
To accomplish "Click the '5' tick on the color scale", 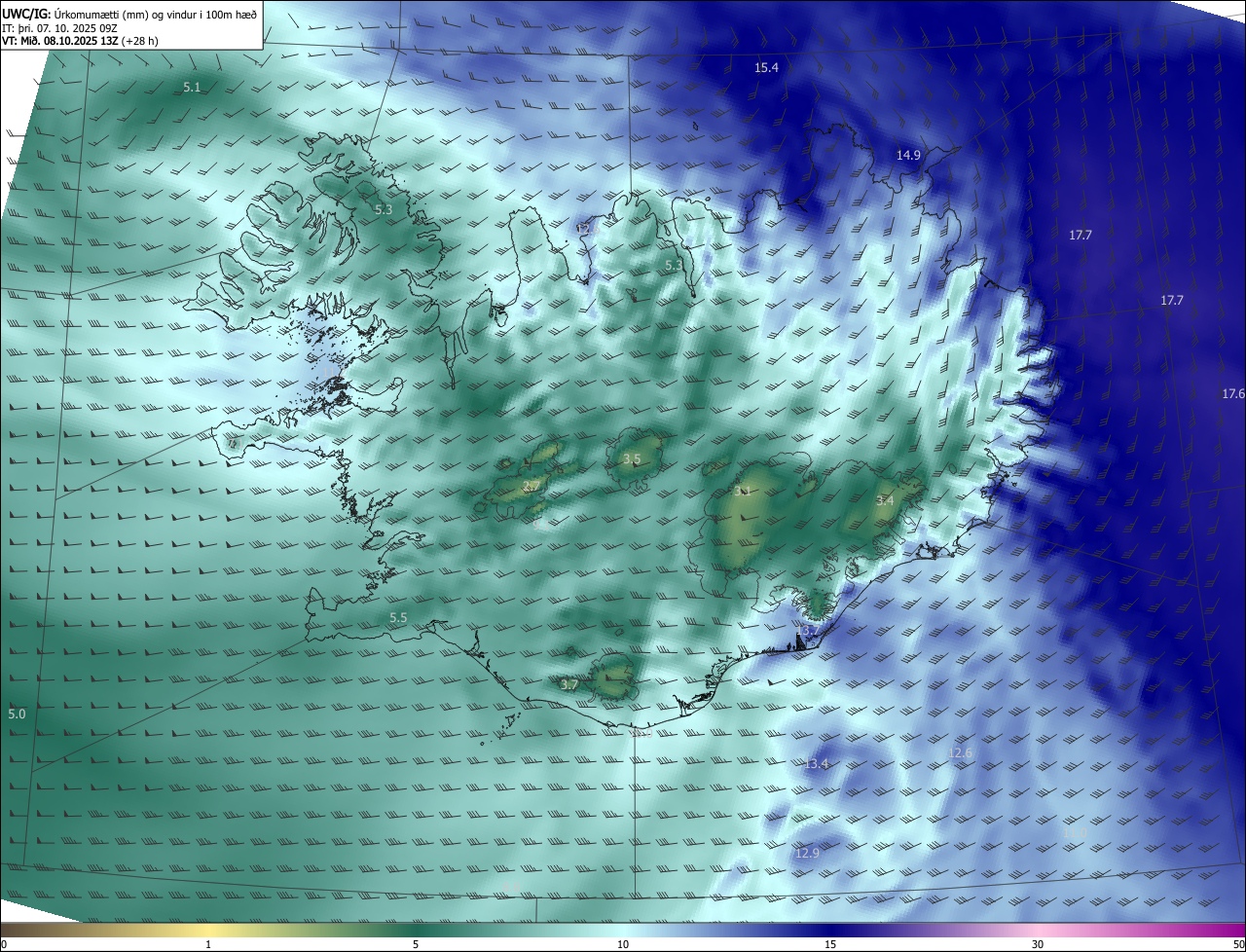I will (416, 944).
